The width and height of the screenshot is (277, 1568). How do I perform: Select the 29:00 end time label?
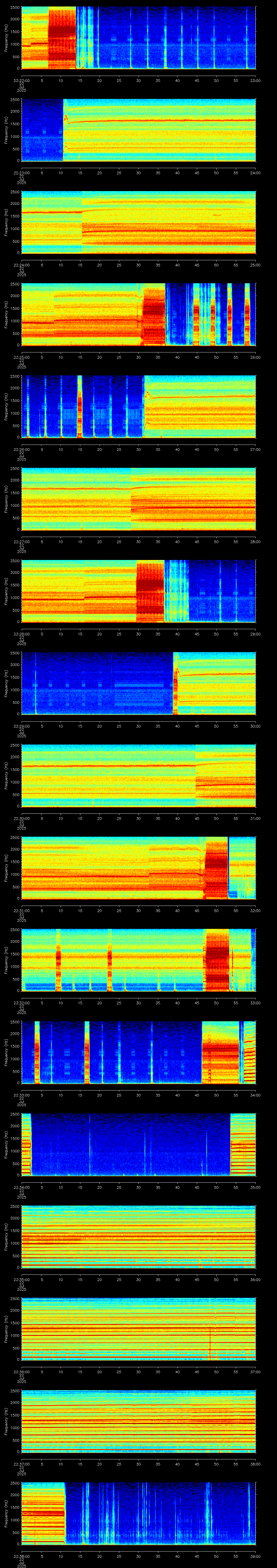pyautogui.click(x=255, y=634)
